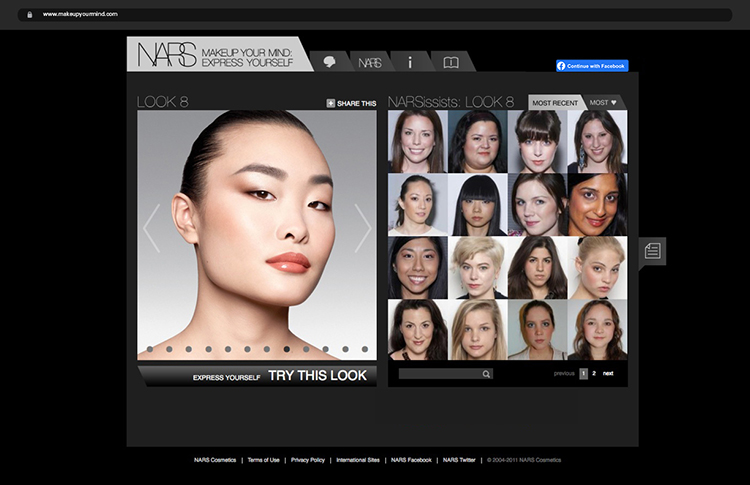
Task: Click the info icon tab
Action: [x=410, y=62]
